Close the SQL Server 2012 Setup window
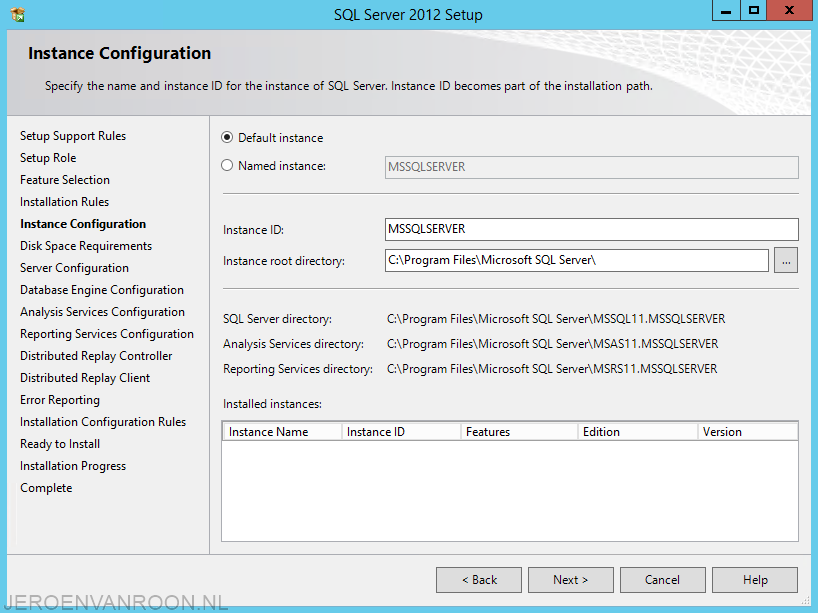This screenshot has height=613, width=818. pyautogui.click(x=789, y=10)
